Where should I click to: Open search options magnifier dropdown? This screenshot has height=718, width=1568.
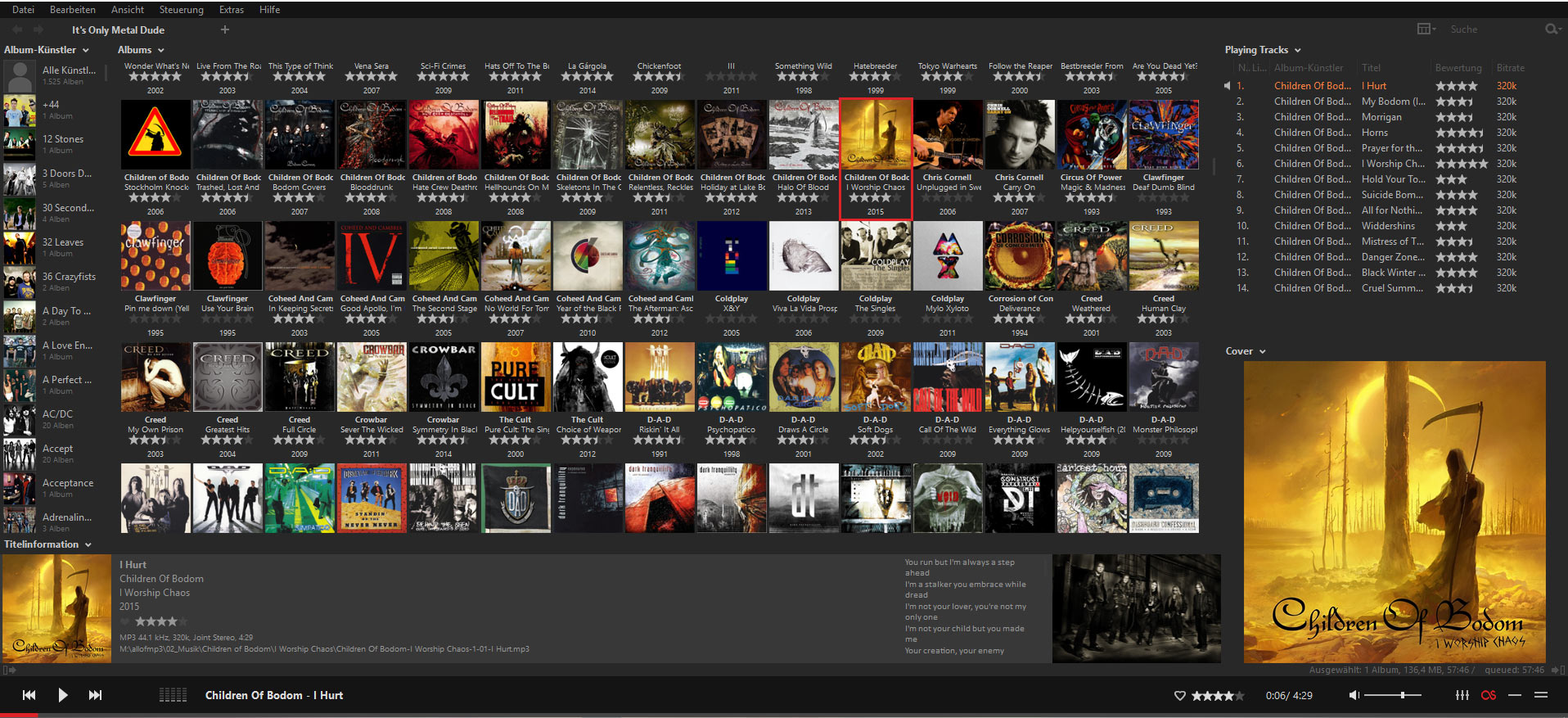coord(1552,29)
